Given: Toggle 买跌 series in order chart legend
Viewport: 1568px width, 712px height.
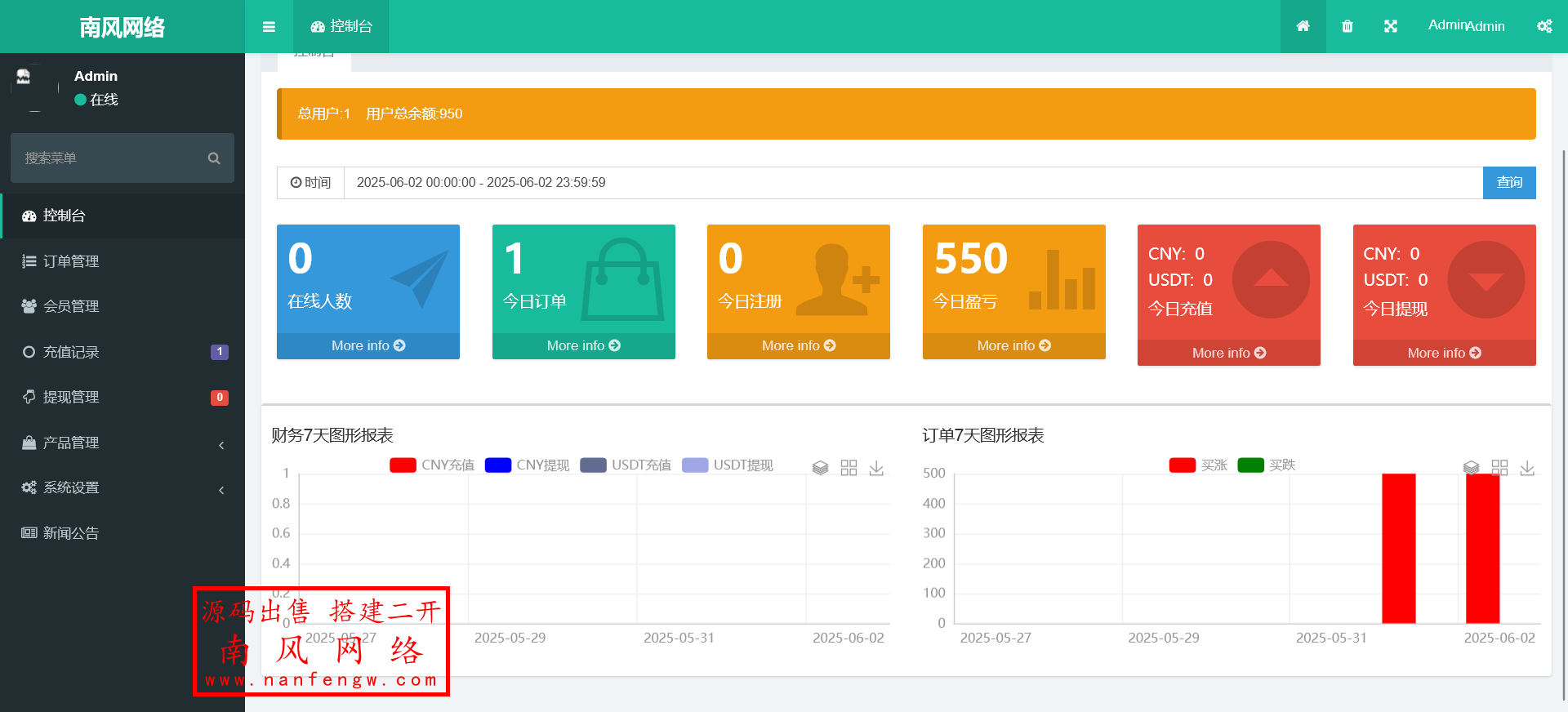Looking at the screenshot, I should [x=1267, y=465].
